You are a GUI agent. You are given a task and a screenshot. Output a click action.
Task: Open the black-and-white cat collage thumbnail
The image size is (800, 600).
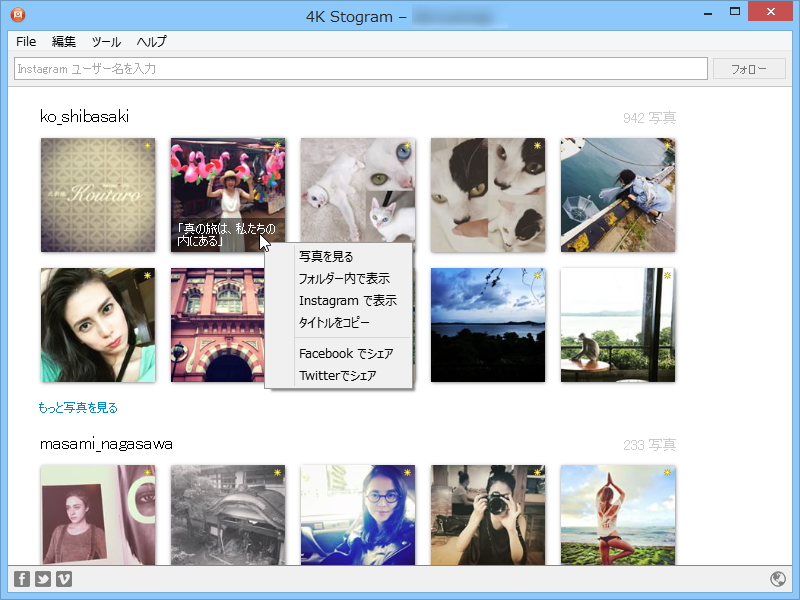(488, 195)
